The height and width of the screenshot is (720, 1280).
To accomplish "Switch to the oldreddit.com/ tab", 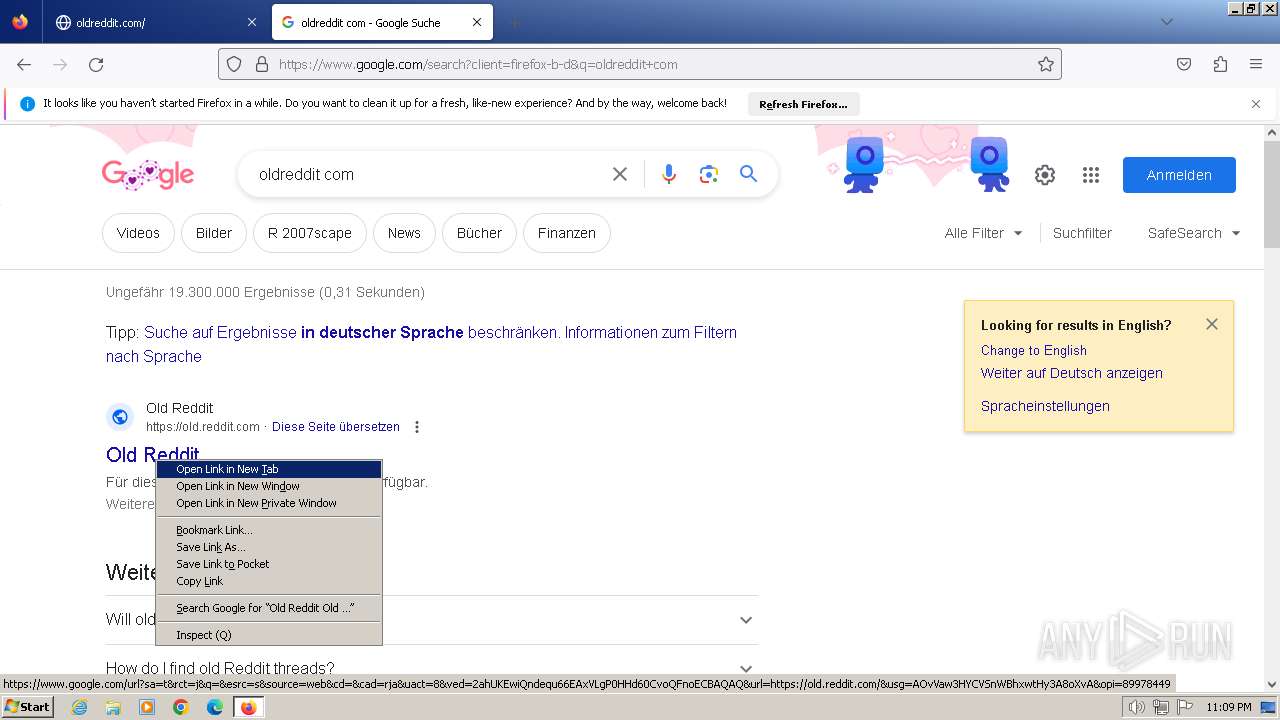I will tap(155, 22).
